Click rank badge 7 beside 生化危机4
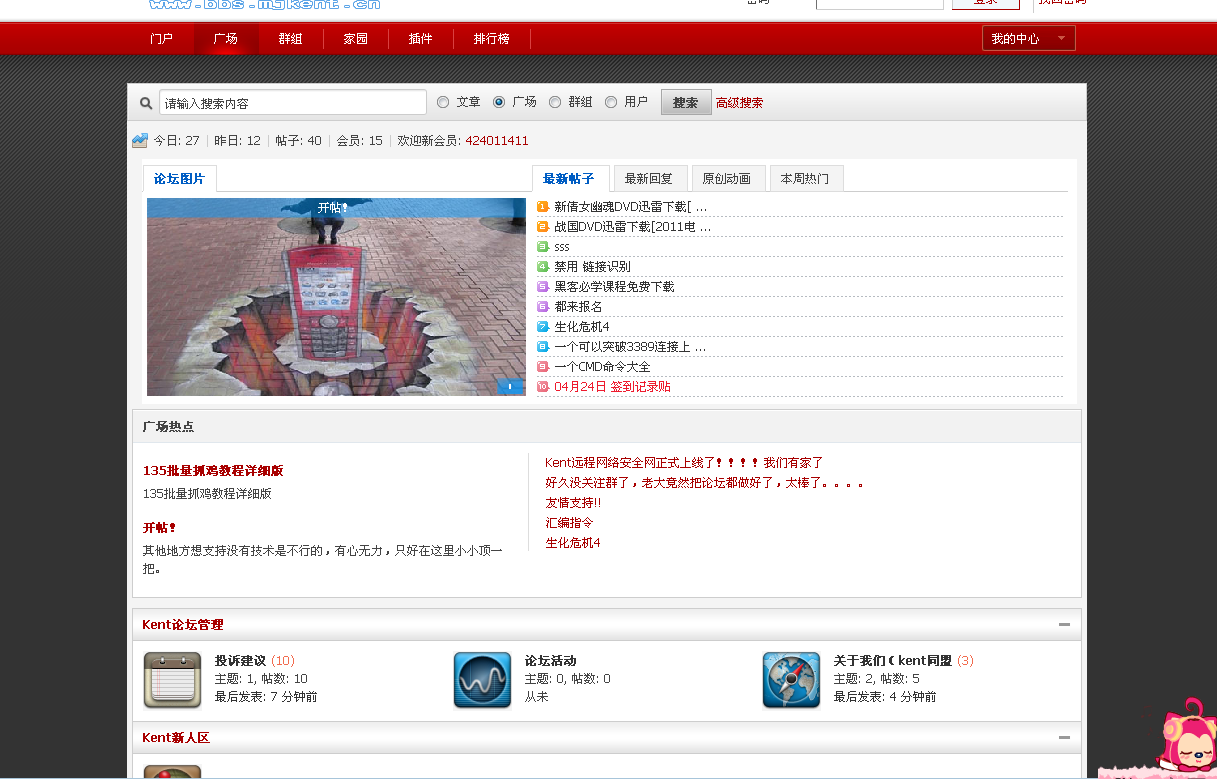Screen dimensions: 1217x779 (x=543, y=327)
